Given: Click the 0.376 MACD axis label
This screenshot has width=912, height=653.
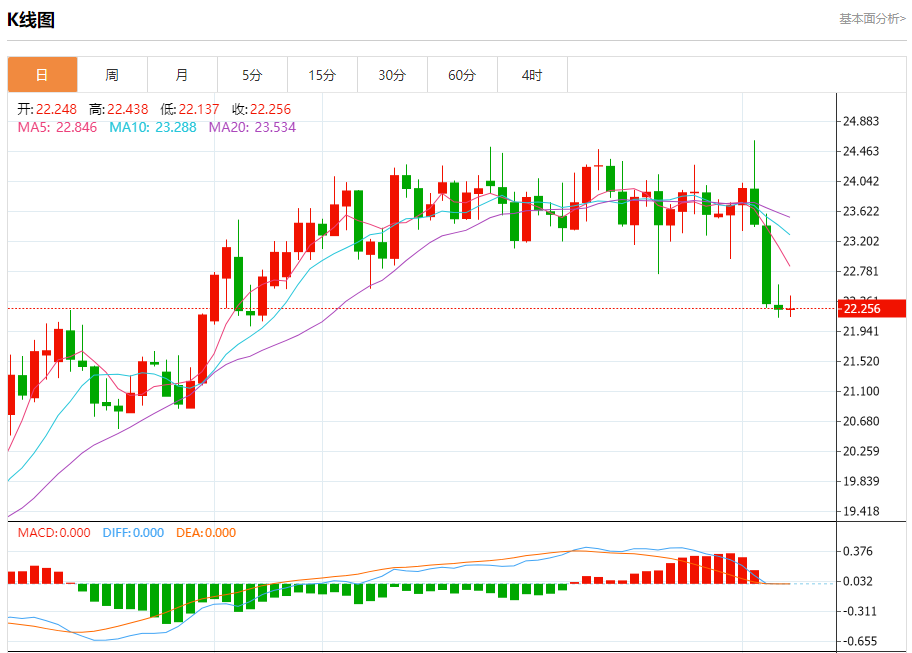Looking at the screenshot, I should pyautogui.click(x=858, y=551).
